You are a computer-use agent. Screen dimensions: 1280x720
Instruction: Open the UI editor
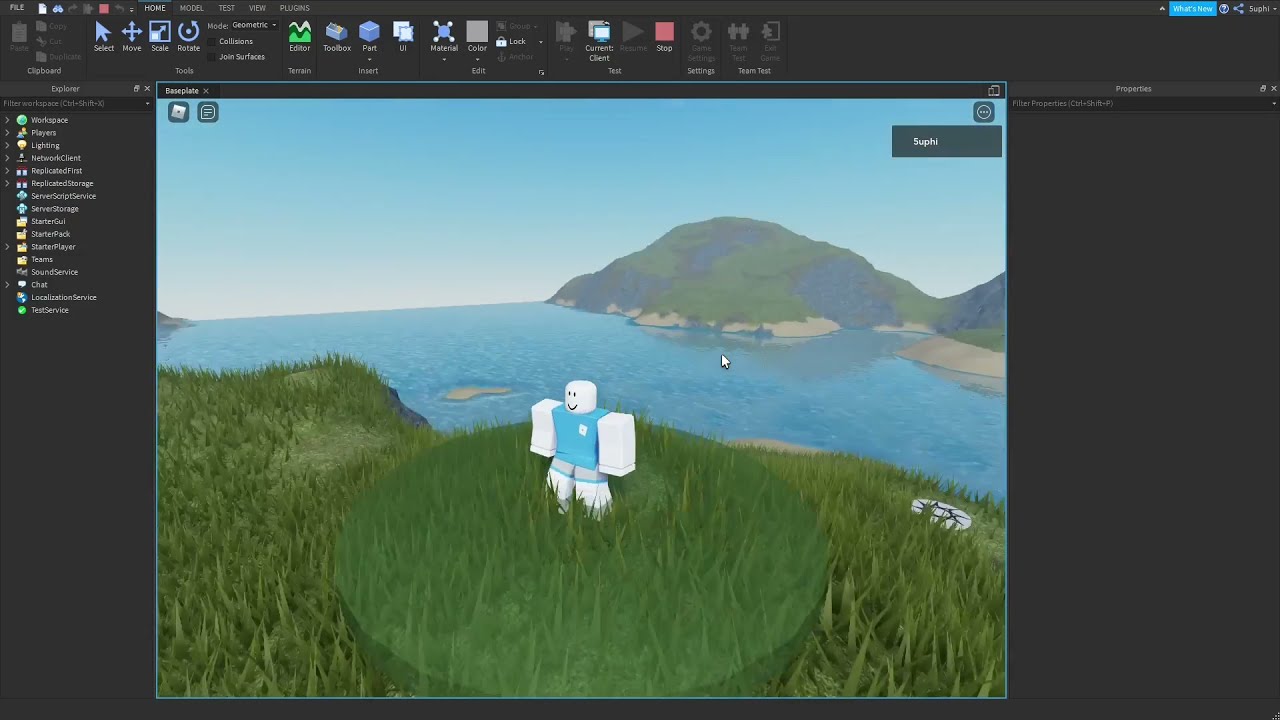click(403, 37)
